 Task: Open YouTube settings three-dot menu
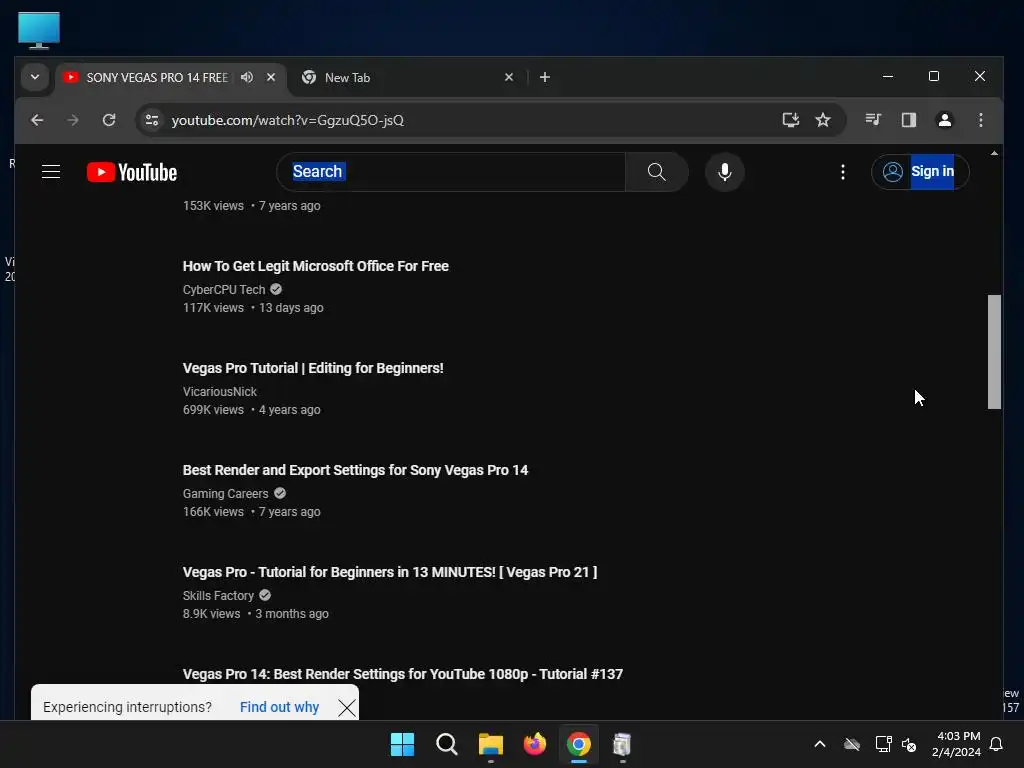[x=842, y=172]
